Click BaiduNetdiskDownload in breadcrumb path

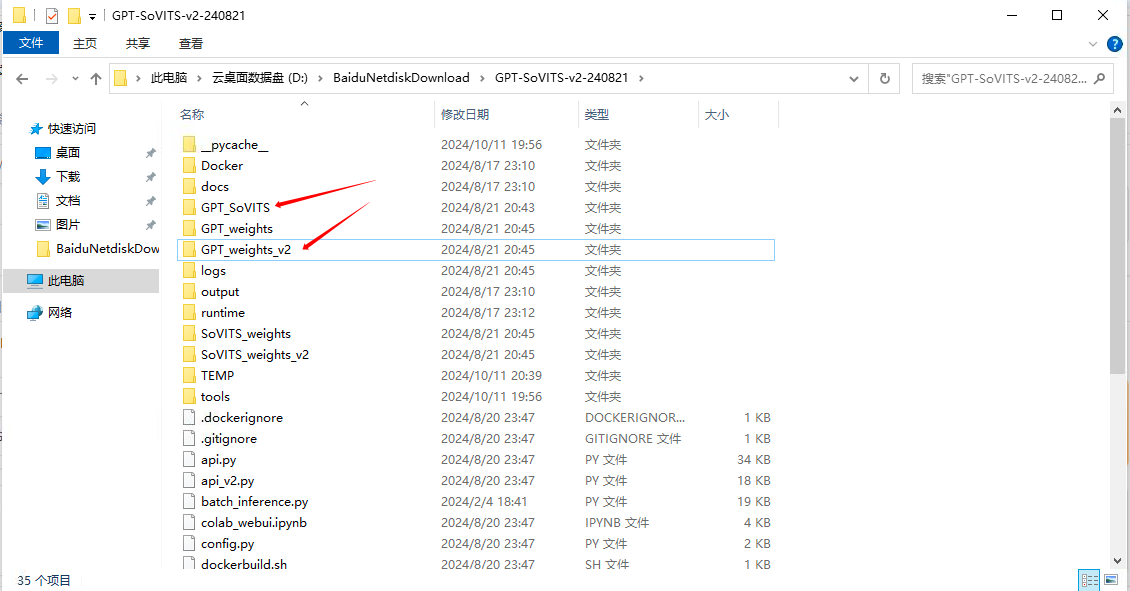click(400, 78)
